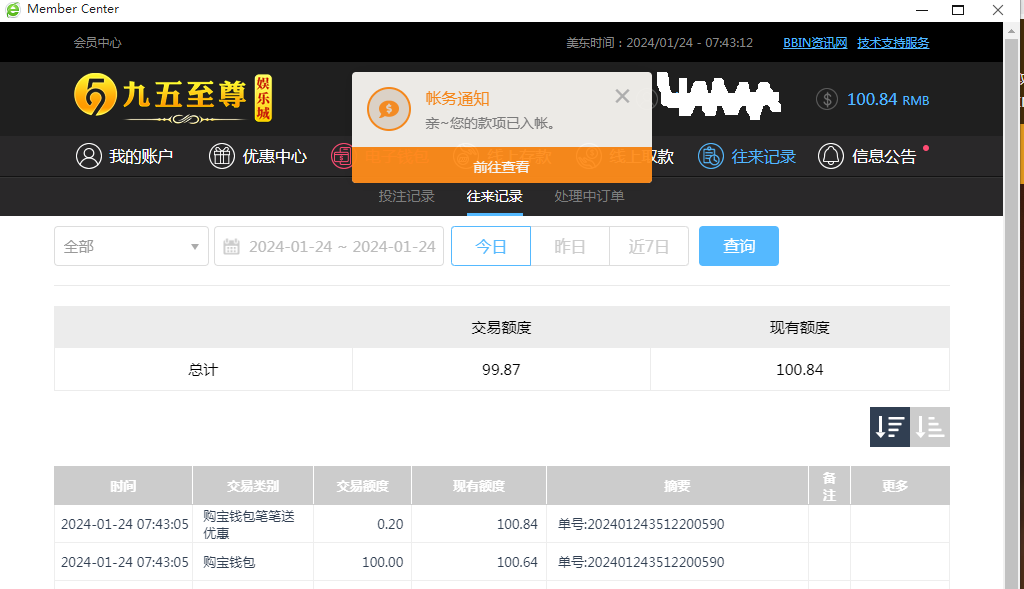Select the 昨日 date range option
The height and width of the screenshot is (589, 1024).
point(569,246)
